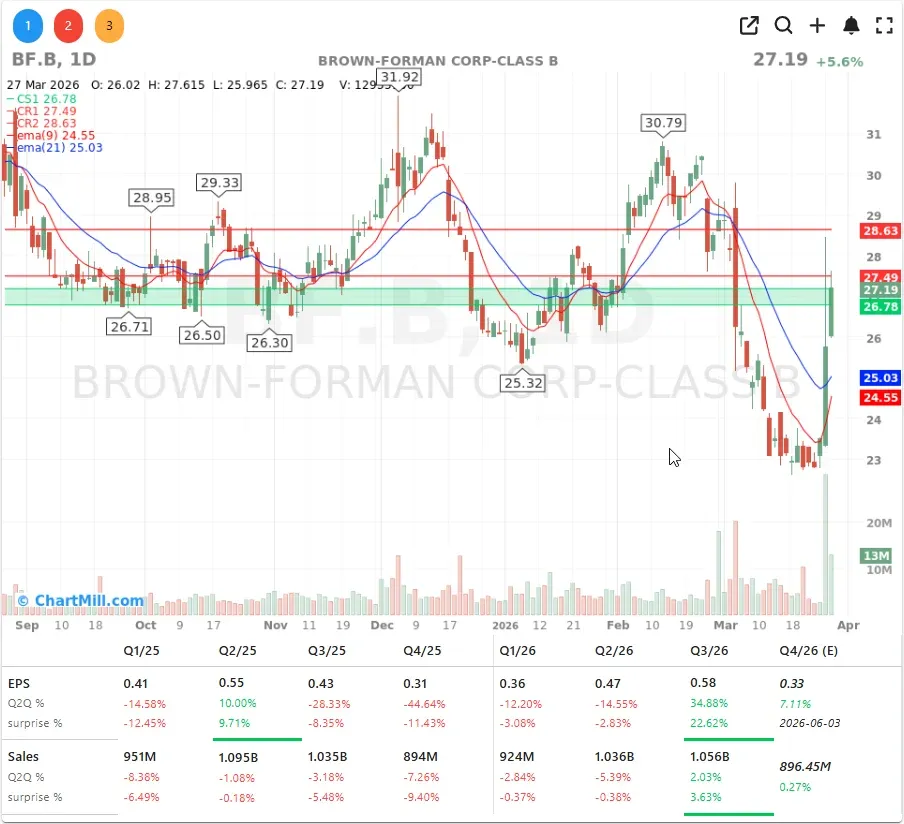Open alerts via the bell icon

[x=851, y=25]
